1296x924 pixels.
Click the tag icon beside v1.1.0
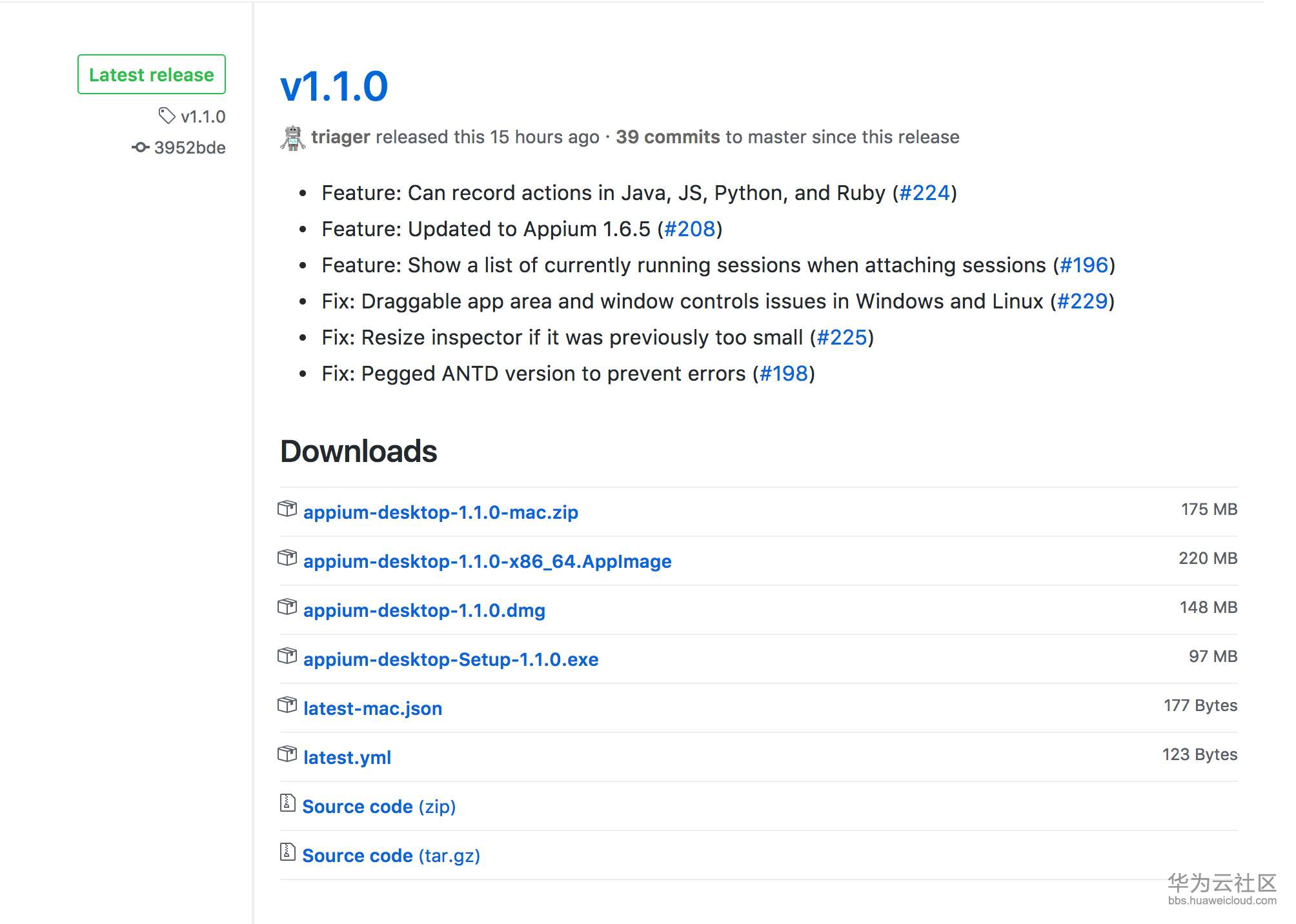167,116
